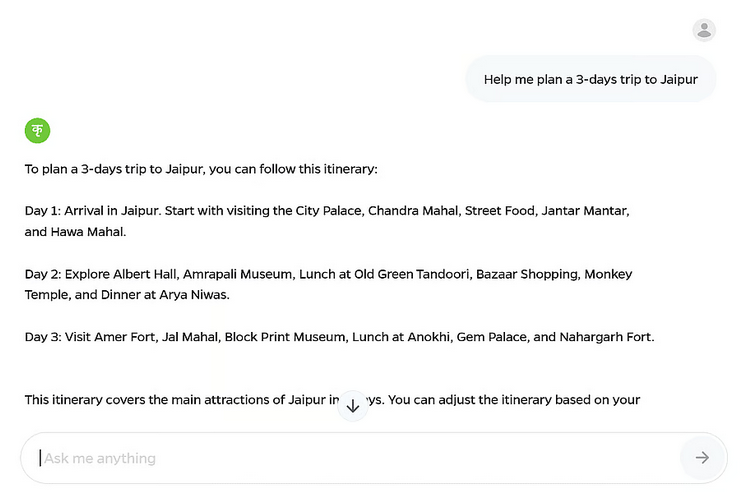Click the green Krutrim assistant avatar
The height and width of the screenshot is (492, 740).
37,130
